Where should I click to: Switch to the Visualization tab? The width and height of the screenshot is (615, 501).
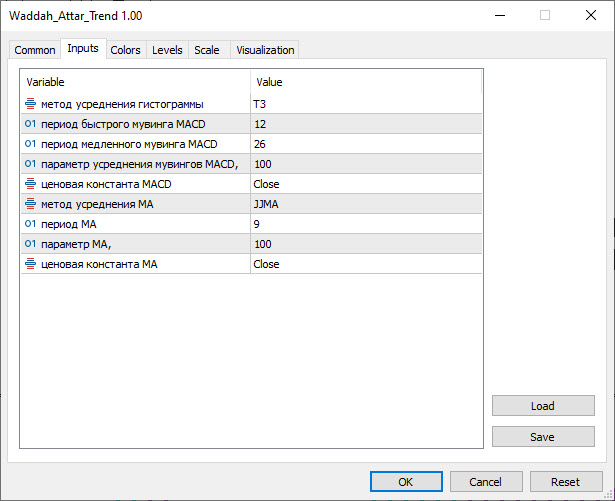click(265, 50)
